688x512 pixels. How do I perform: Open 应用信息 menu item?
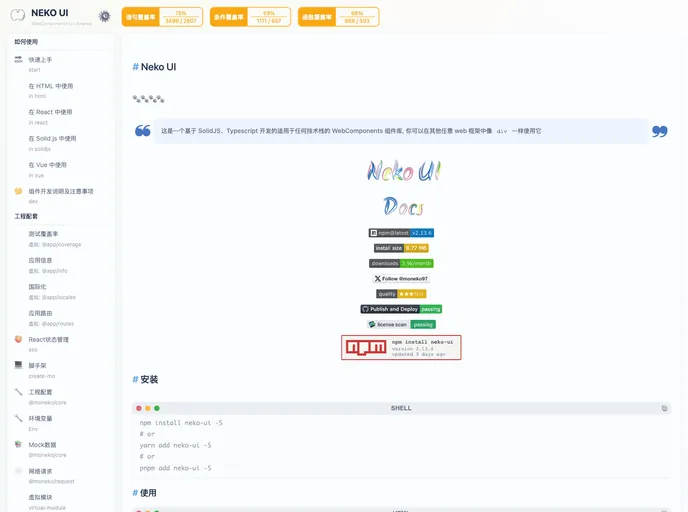(x=61, y=265)
